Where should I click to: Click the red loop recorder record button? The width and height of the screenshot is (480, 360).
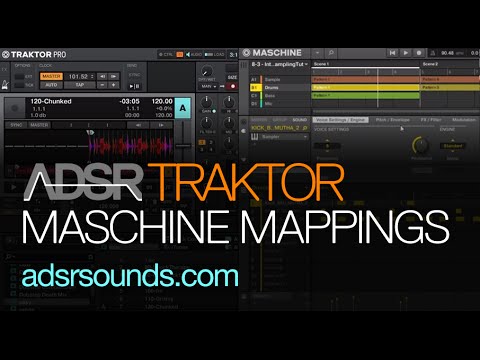click(x=232, y=86)
